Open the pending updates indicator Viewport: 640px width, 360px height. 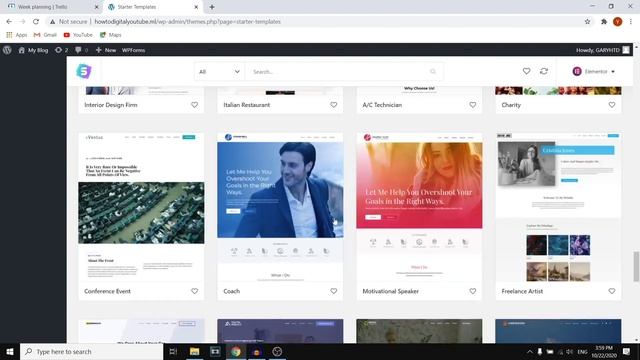click(x=61, y=50)
